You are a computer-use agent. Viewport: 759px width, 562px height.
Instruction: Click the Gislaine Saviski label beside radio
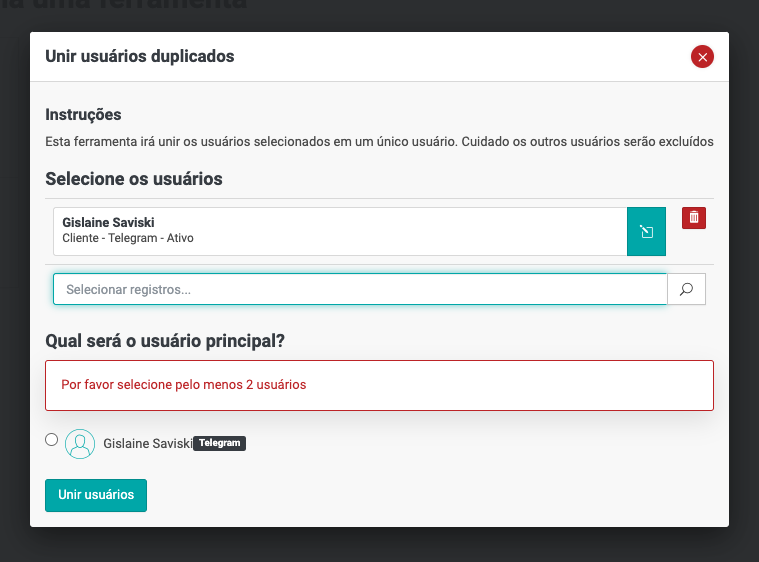point(147,443)
